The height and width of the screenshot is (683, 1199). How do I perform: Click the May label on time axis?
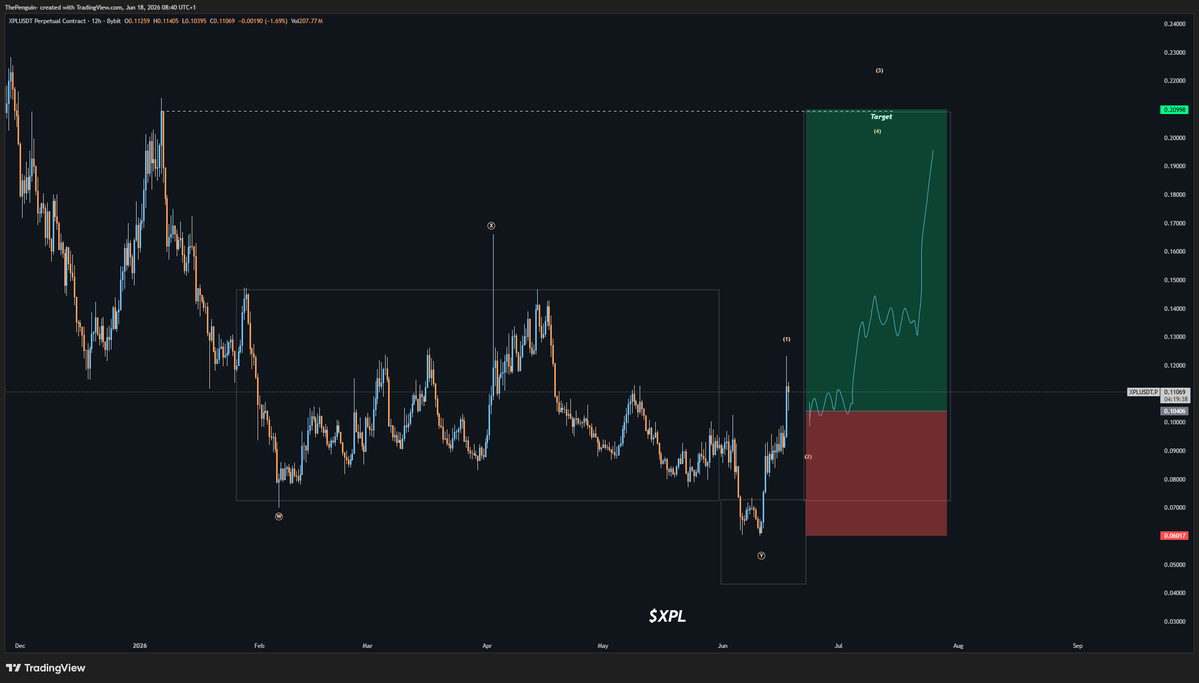click(603, 646)
